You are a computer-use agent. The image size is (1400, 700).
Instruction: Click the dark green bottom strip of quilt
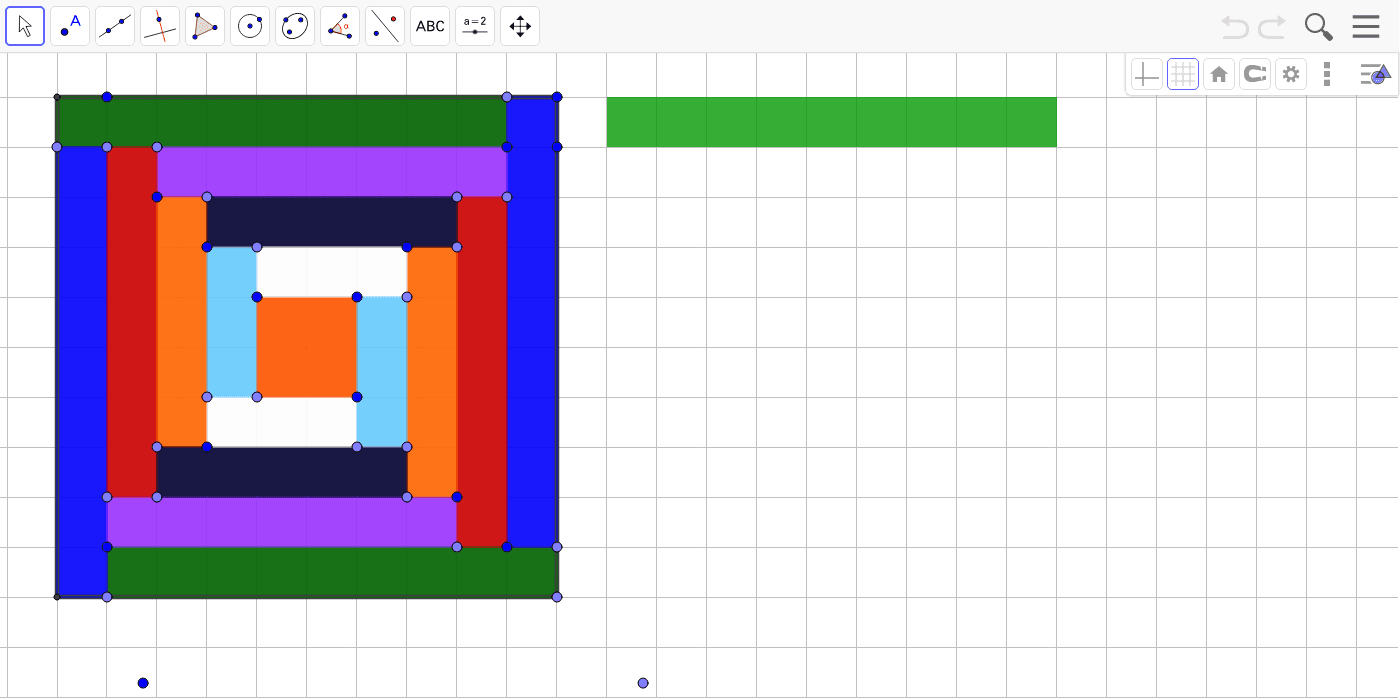click(x=332, y=572)
